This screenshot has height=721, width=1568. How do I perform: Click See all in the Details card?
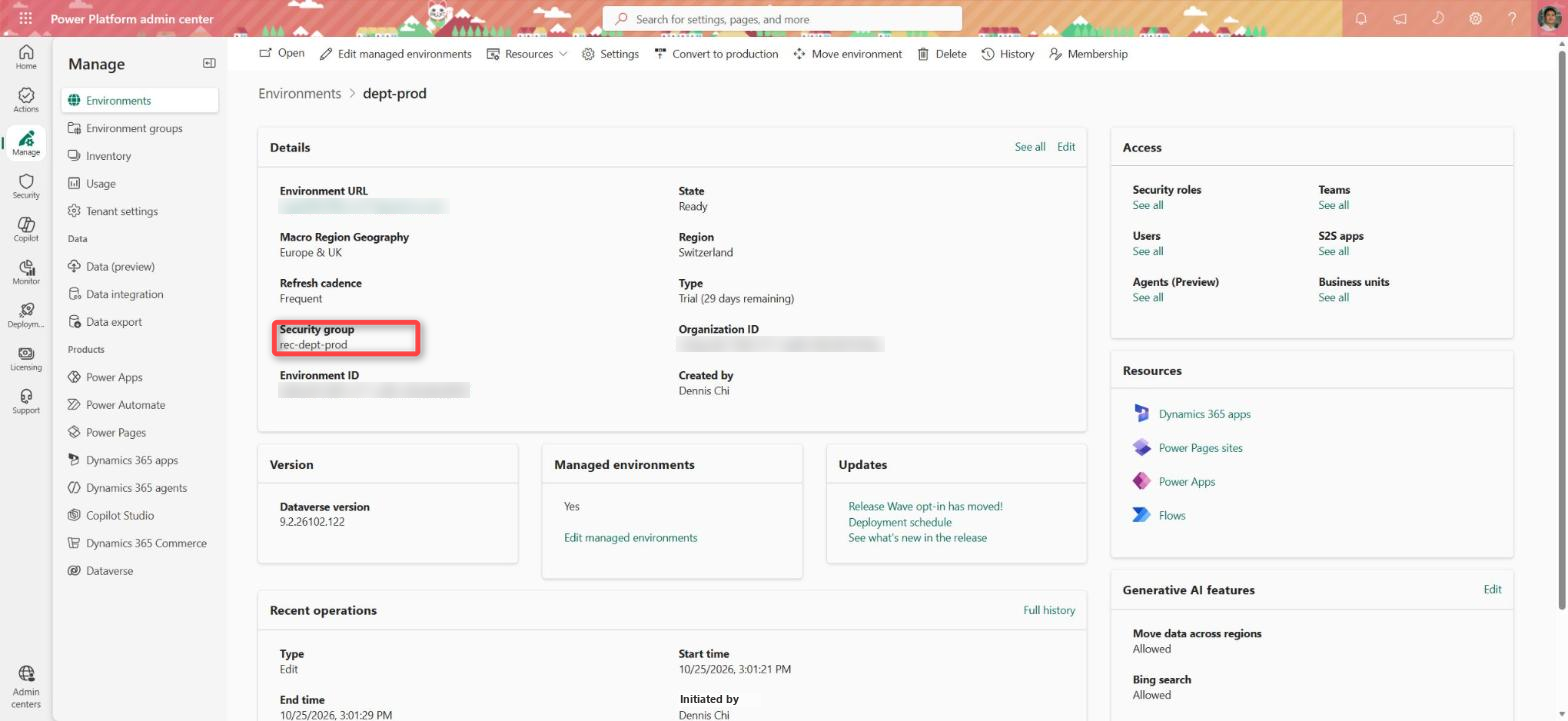tap(1030, 147)
